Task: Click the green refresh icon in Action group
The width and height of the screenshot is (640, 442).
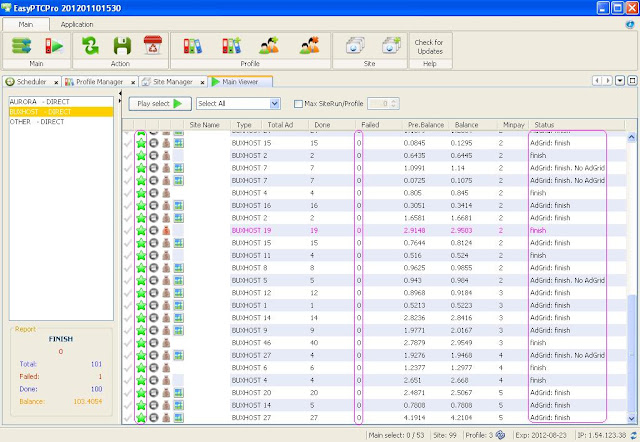Action: click(90, 45)
